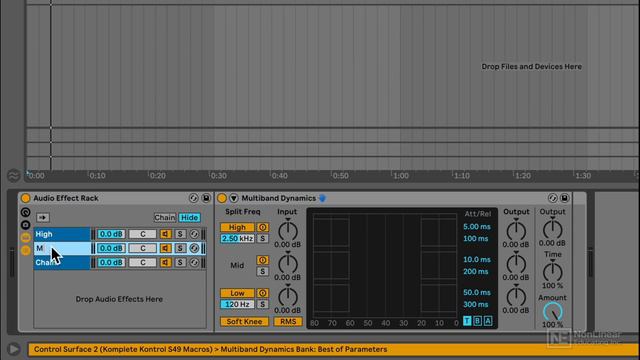Screen dimensions: 640x360
Task: Click High band Input gain knob
Action: click(288, 231)
